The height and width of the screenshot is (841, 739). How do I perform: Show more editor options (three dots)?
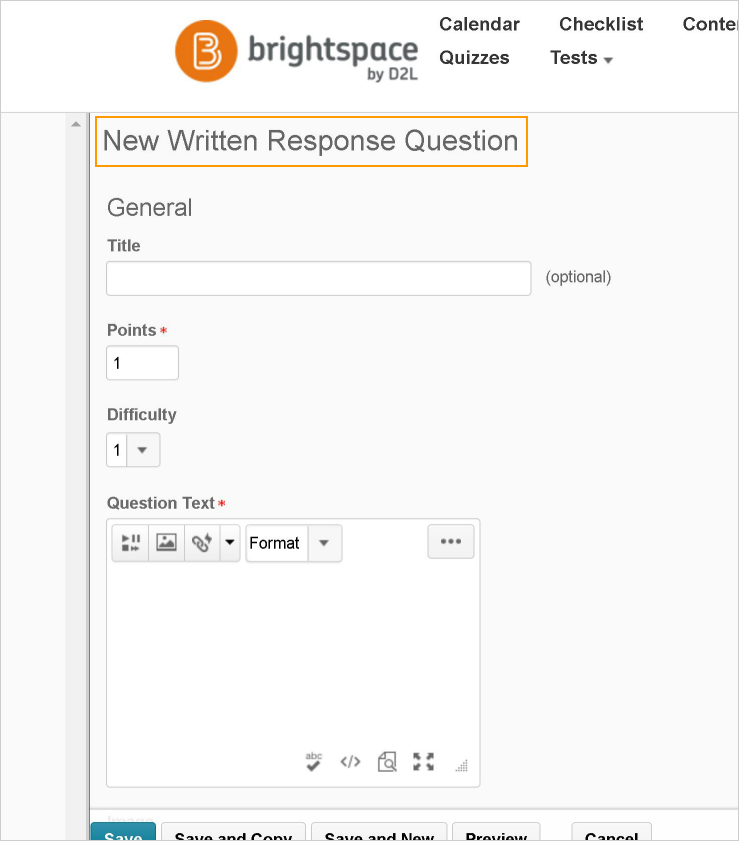(x=451, y=541)
